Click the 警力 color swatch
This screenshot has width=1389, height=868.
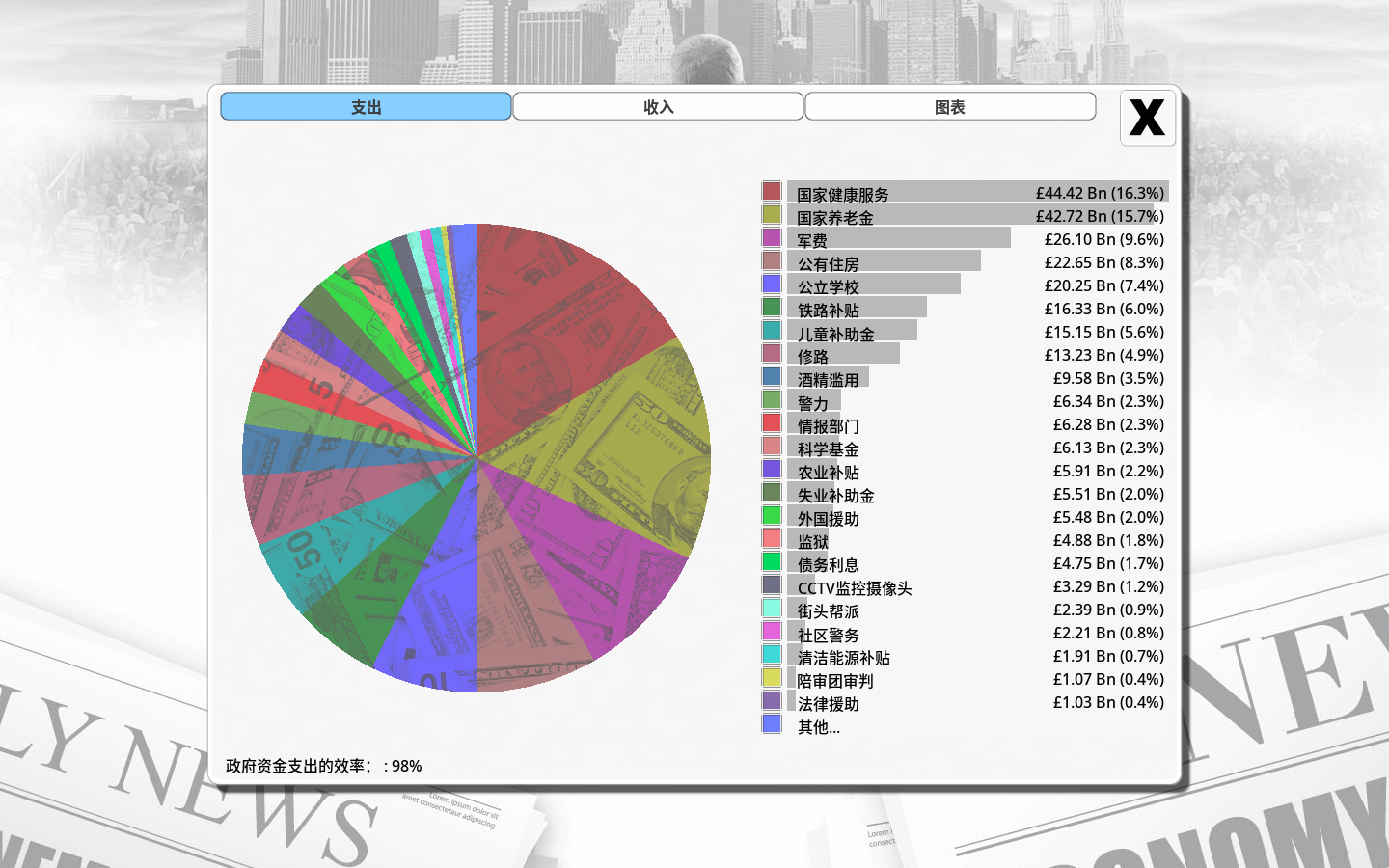click(x=772, y=399)
